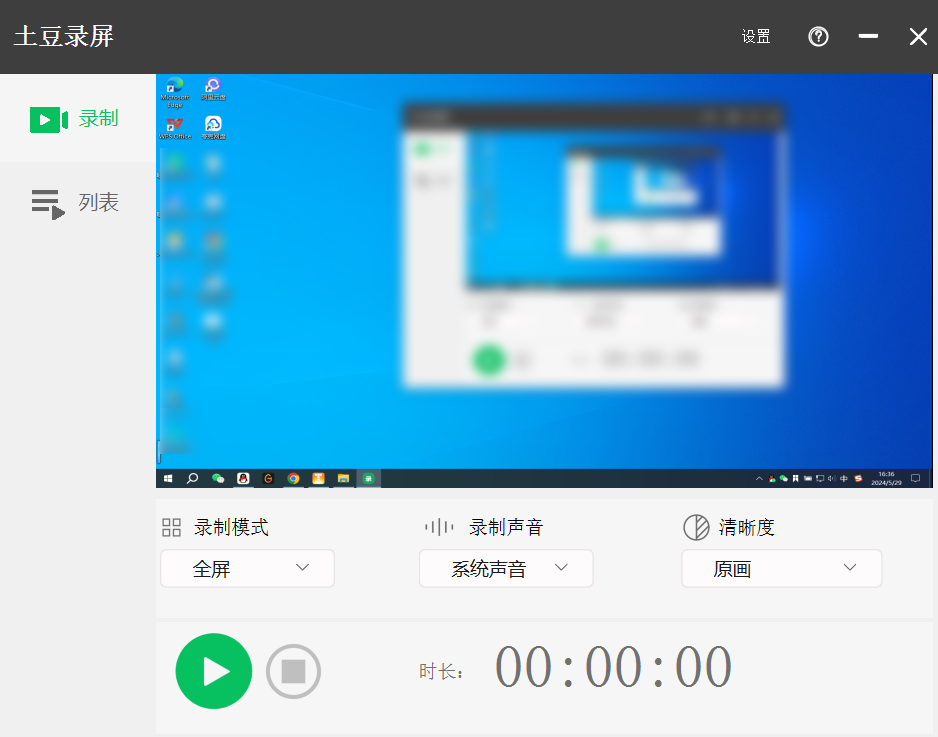Screen dimensions: 938x737
Task: Switch to the 列表 tab
Action: click(78, 202)
